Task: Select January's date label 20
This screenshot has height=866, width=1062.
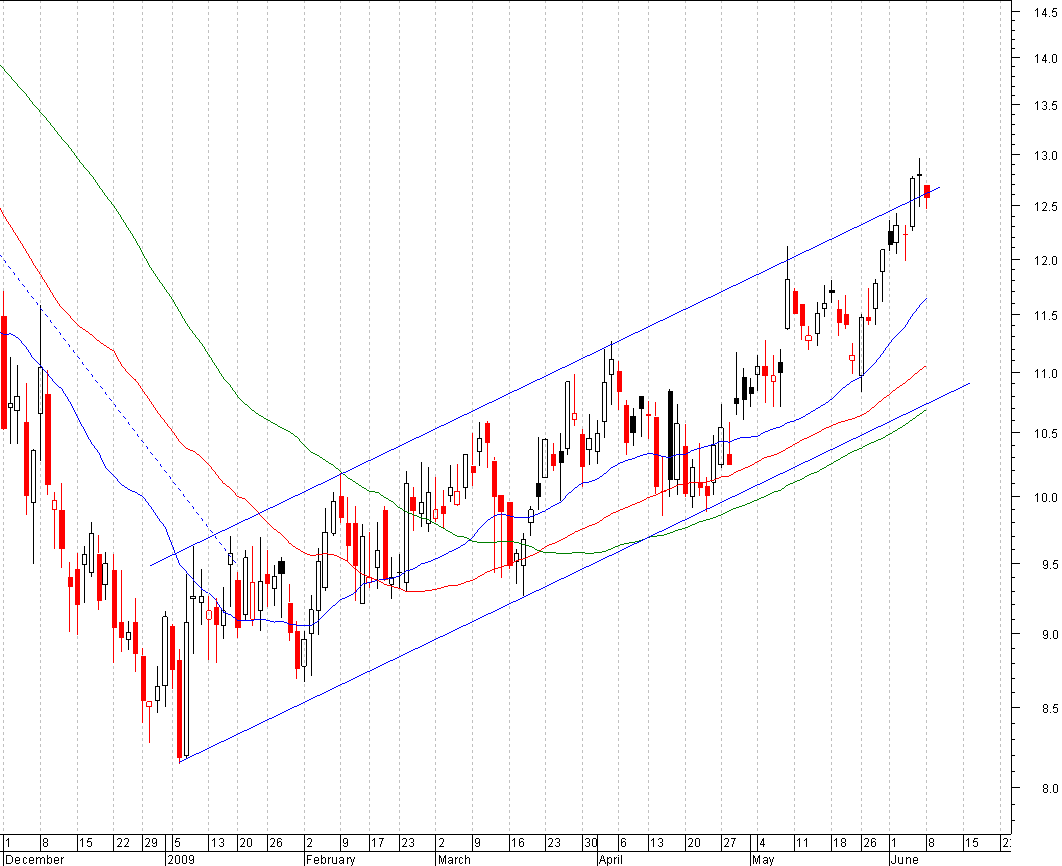Action: tap(246, 843)
